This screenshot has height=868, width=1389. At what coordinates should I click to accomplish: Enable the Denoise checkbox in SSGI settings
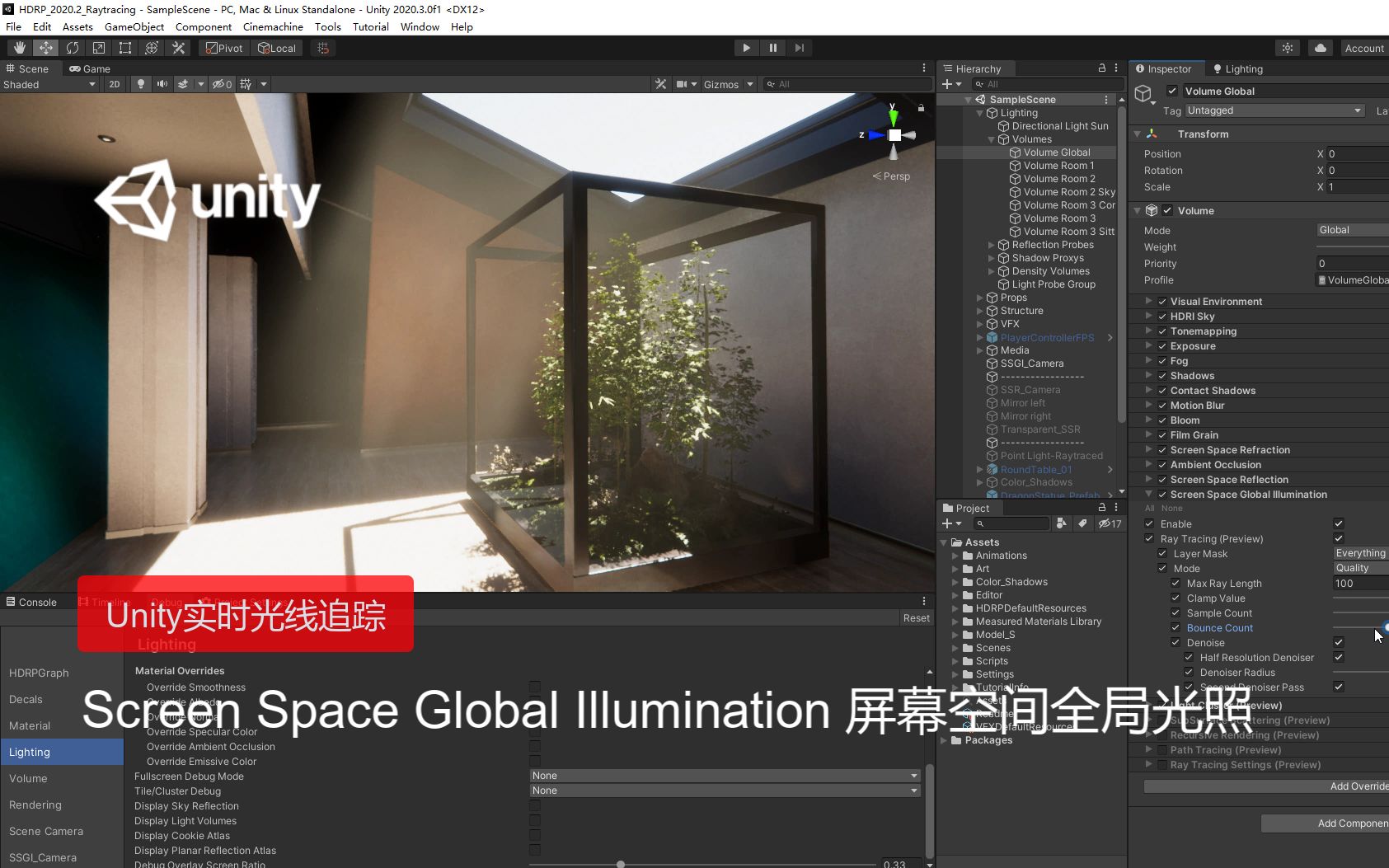pyautogui.click(x=1339, y=642)
